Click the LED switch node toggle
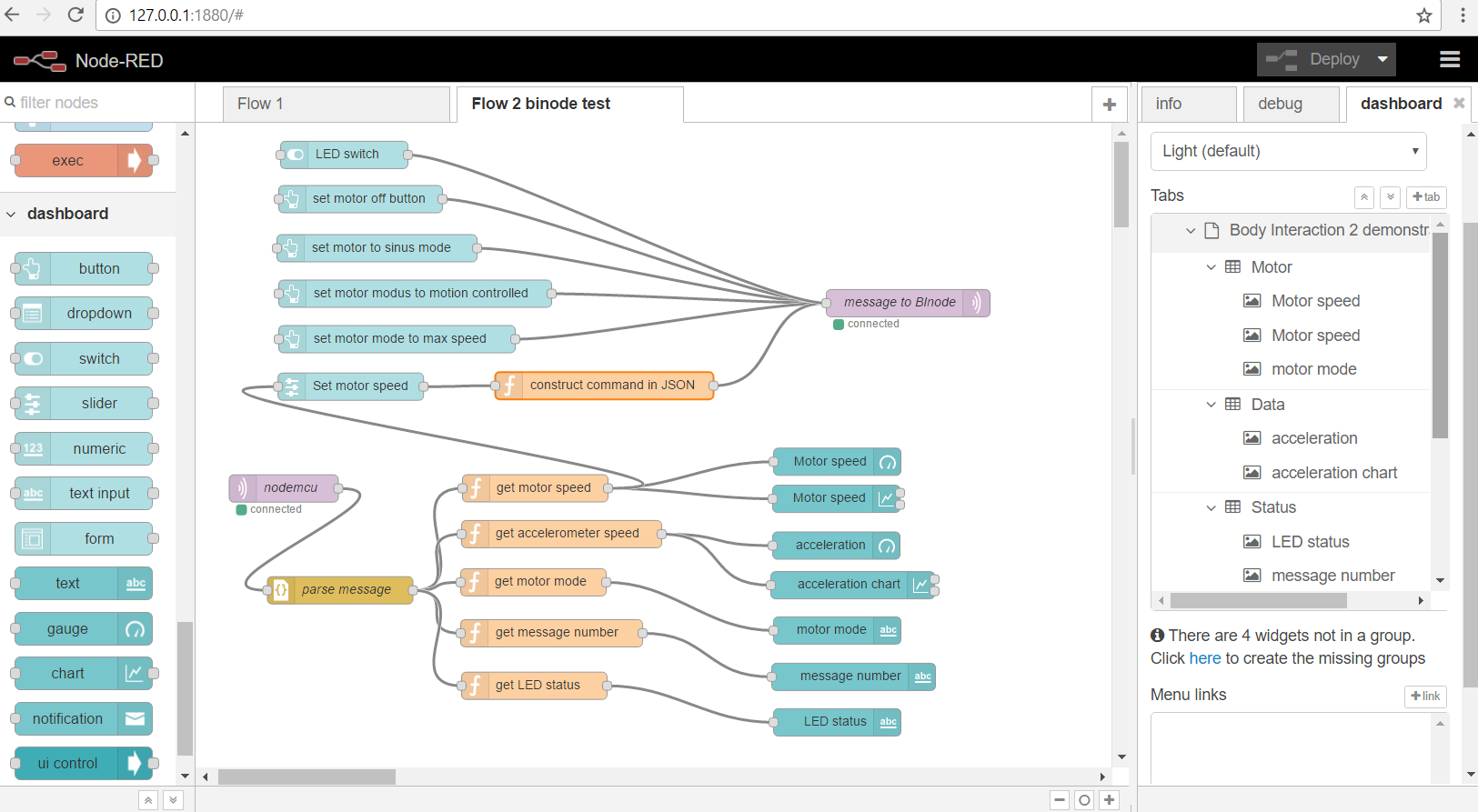This screenshot has width=1478, height=812. (296, 155)
